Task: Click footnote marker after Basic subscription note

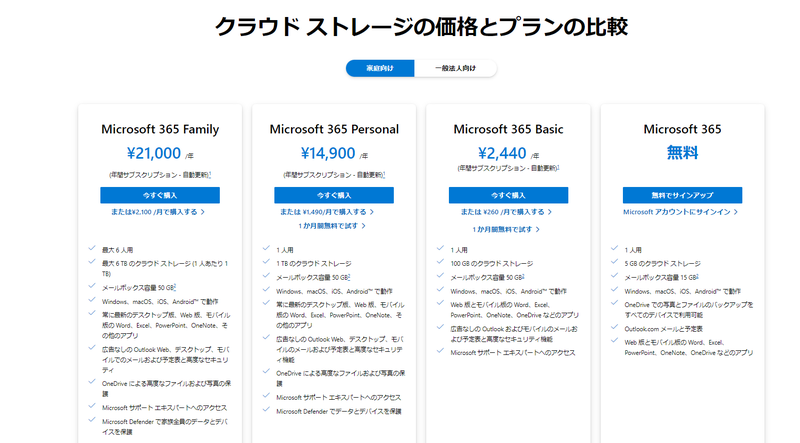Action: coord(558,167)
